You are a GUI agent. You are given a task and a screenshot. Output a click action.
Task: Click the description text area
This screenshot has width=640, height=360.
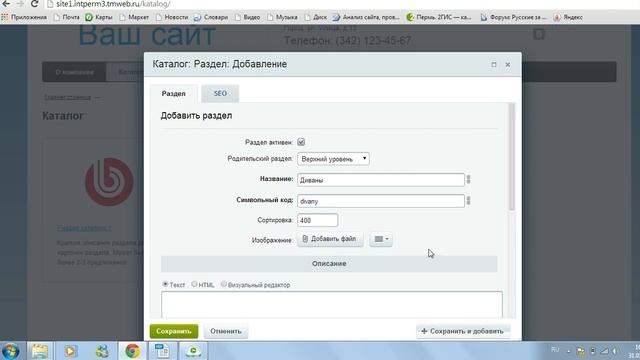(332, 304)
